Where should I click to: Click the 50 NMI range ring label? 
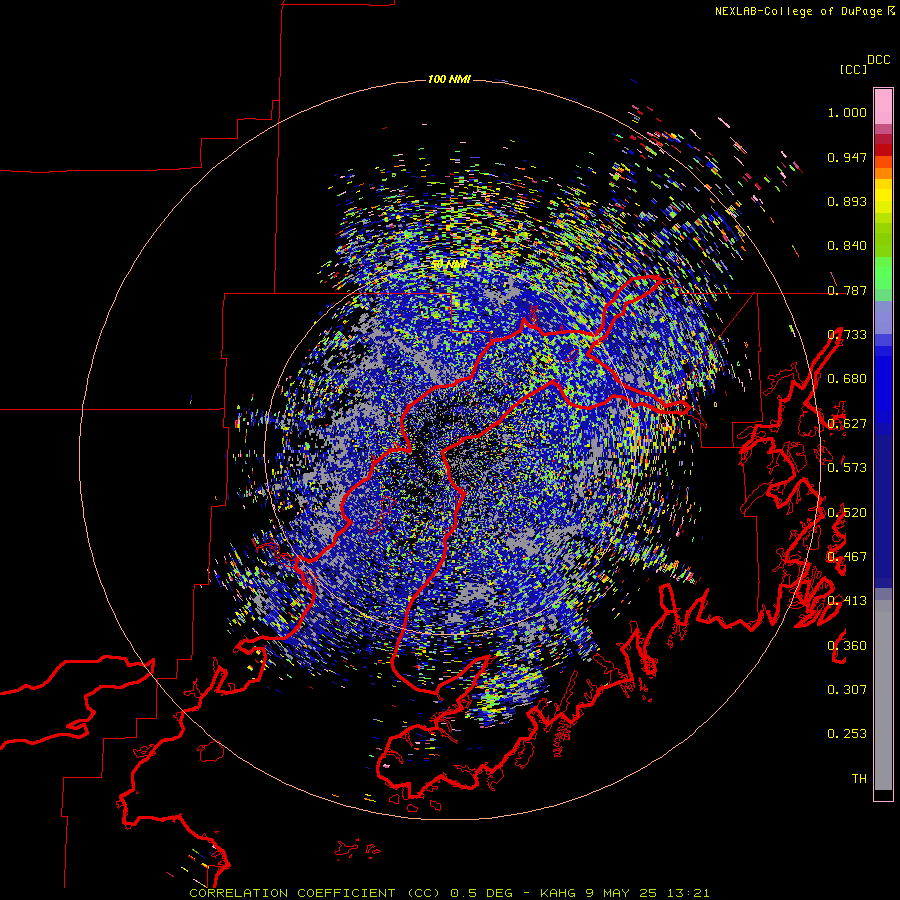coord(449,264)
